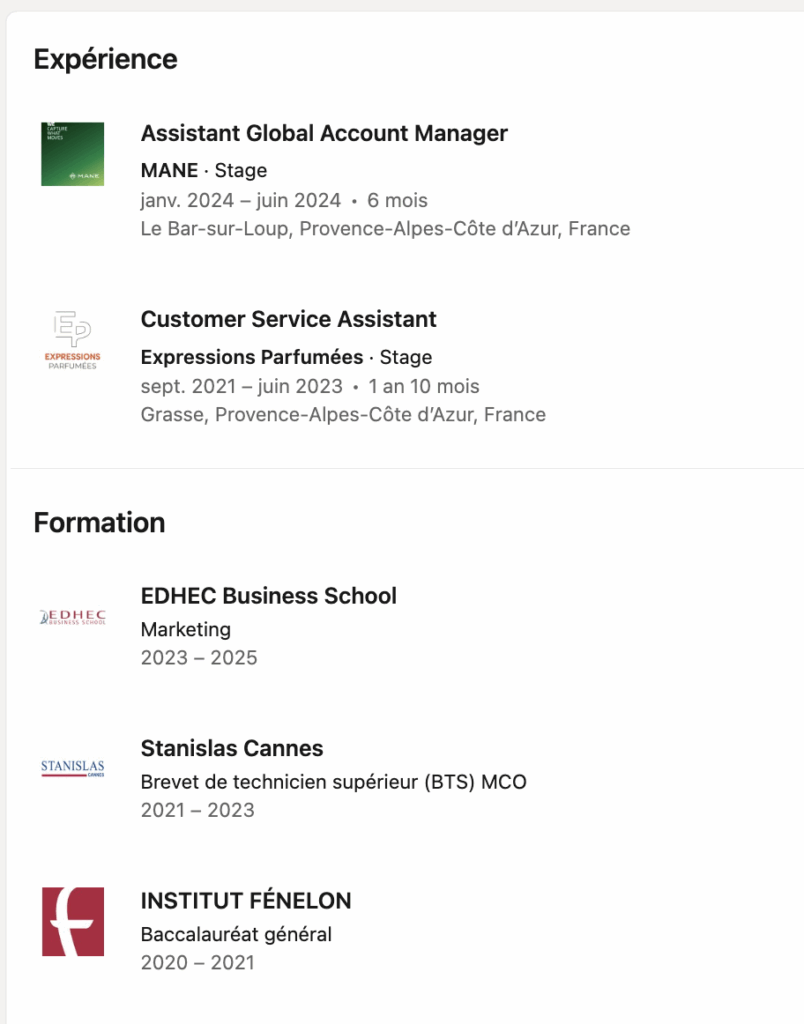
Task: Open the Assistant Global Account Manager position
Action: [324, 133]
